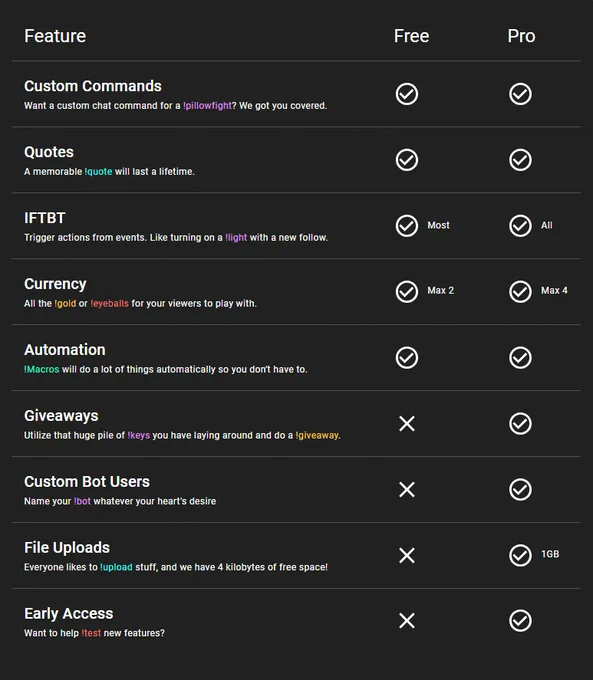The height and width of the screenshot is (680, 593).
Task: Click the !Macros green command text
Action: click(x=42, y=369)
